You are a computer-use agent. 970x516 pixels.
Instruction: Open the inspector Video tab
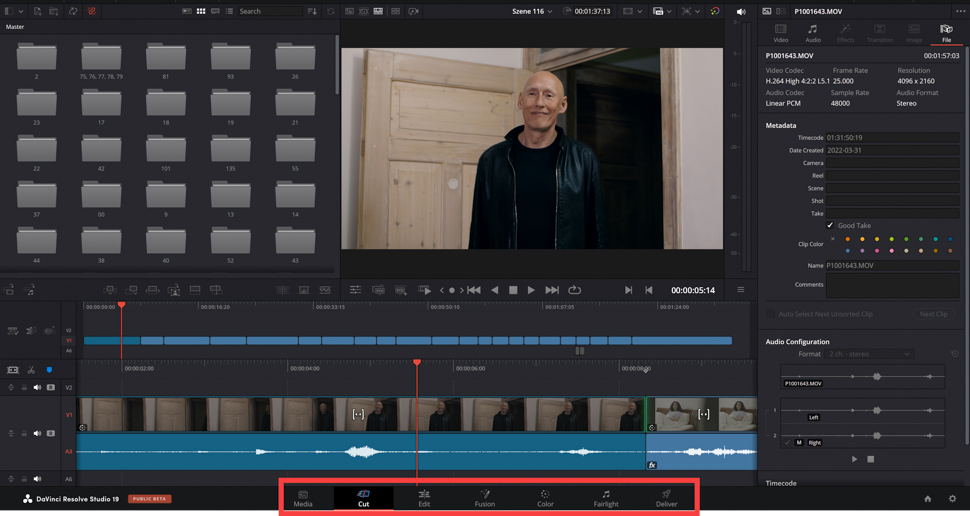tap(780, 33)
